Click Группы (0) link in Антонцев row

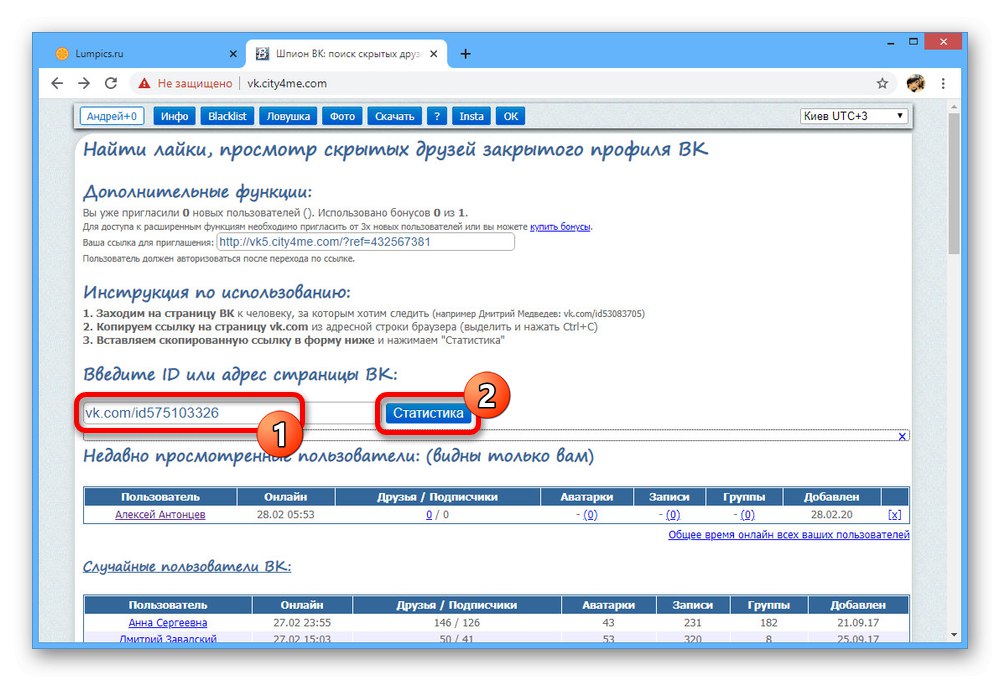pyautogui.click(x=747, y=515)
